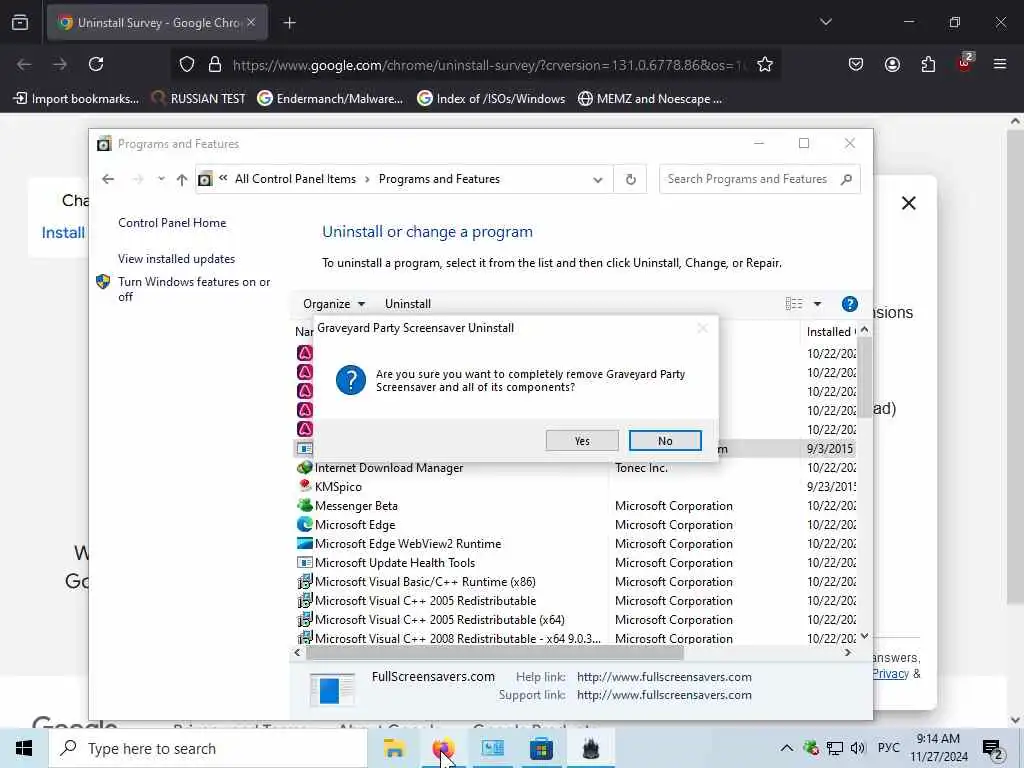1024x768 pixels.
Task: Open browser account profile icon
Action: point(892,64)
